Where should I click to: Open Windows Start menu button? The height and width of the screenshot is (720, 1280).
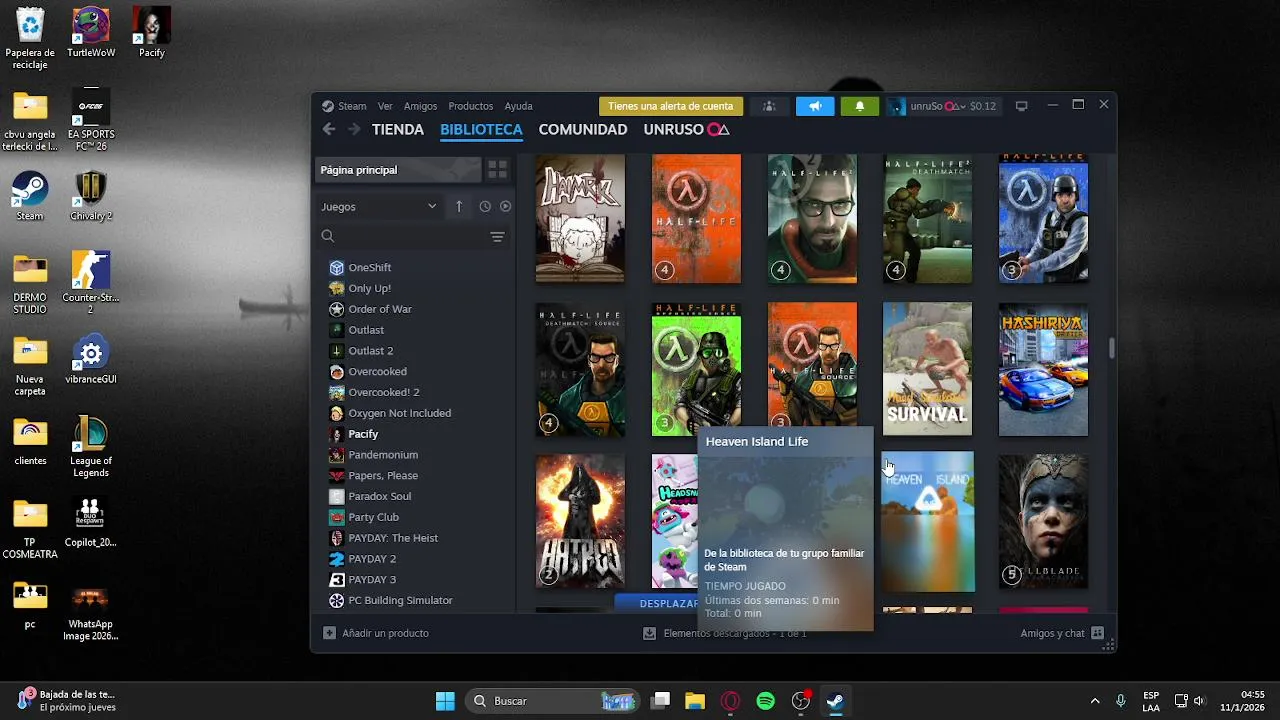pos(445,701)
